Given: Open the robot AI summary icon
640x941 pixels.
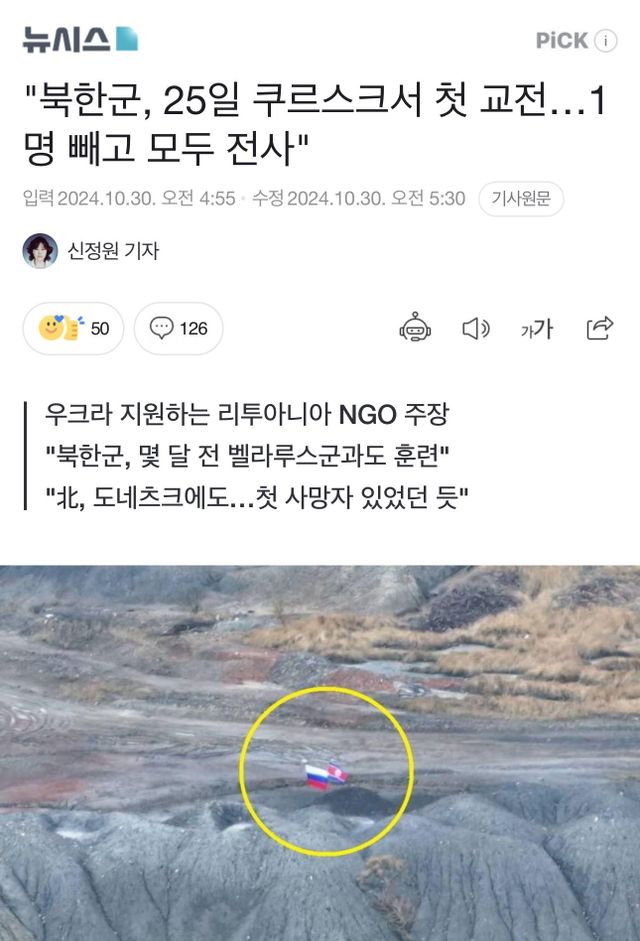Looking at the screenshot, I should (x=415, y=327).
